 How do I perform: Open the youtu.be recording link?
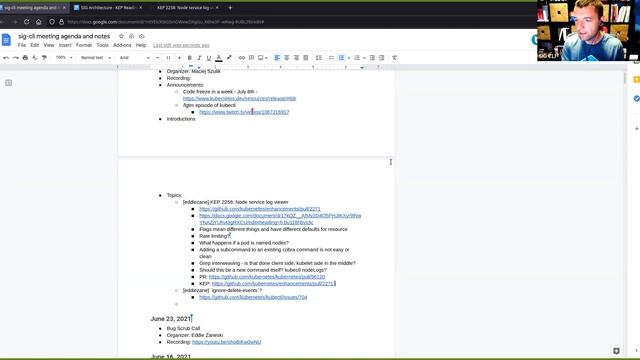(227, 342)
